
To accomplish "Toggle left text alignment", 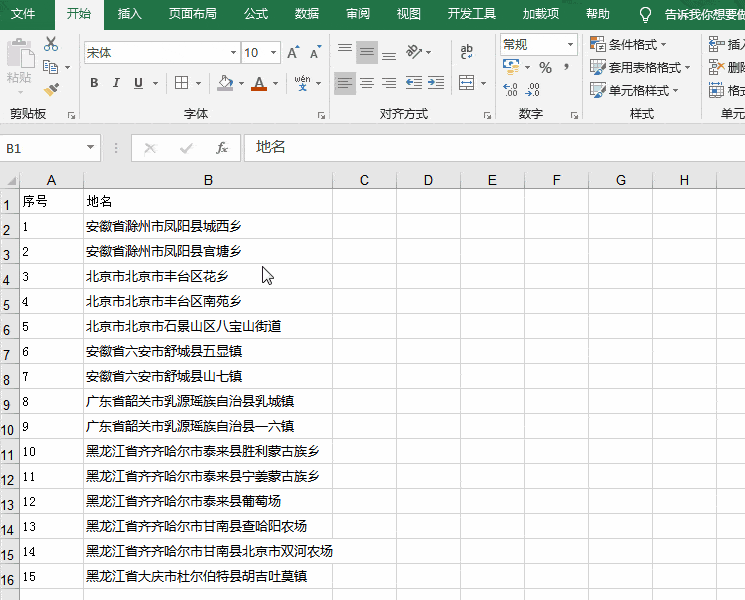I will (345, 84).
